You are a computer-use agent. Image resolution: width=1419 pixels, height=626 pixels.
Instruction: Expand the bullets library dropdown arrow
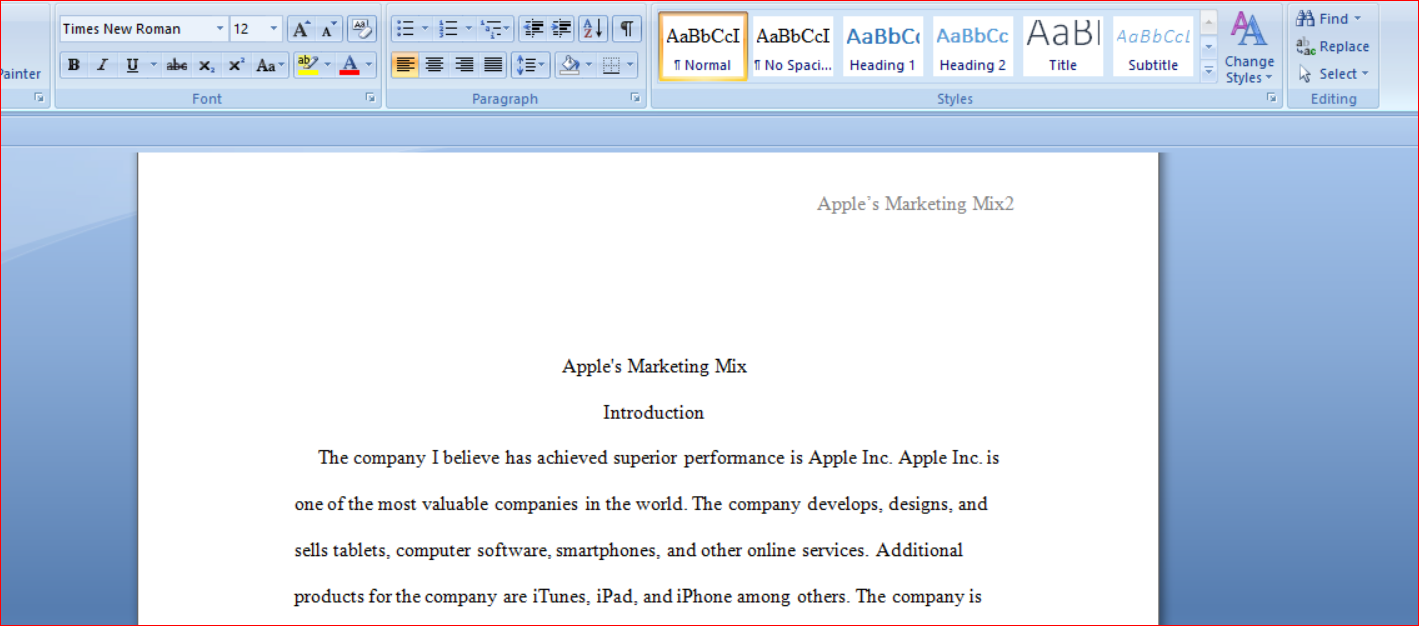pos(424,28)
